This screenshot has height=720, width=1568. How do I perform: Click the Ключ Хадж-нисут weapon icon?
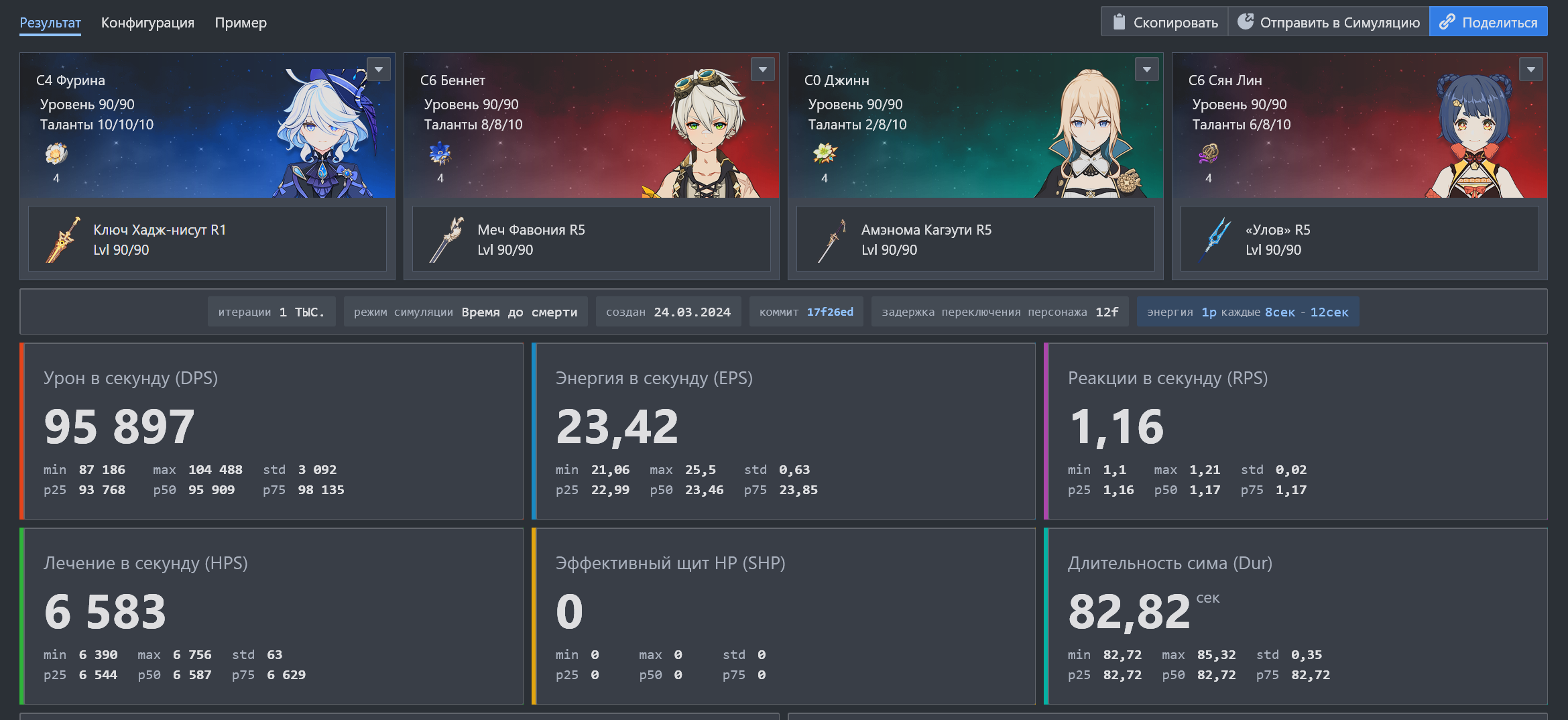pos(63,239)
